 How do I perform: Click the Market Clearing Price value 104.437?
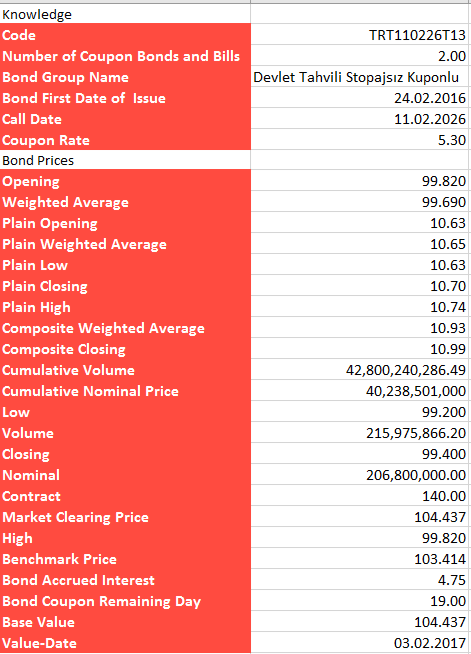coord(360,517)
